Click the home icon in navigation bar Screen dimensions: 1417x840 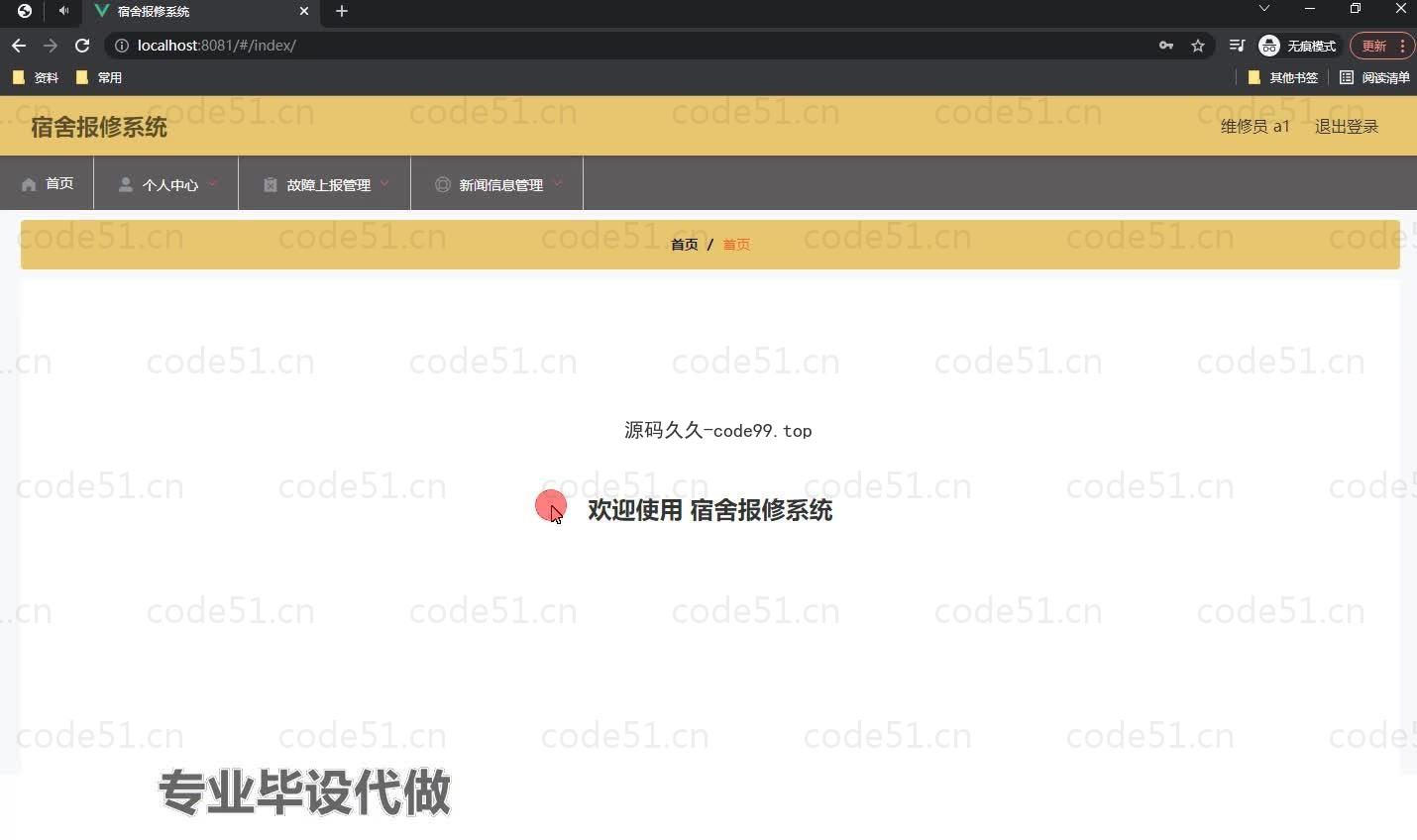pos(29,184)
